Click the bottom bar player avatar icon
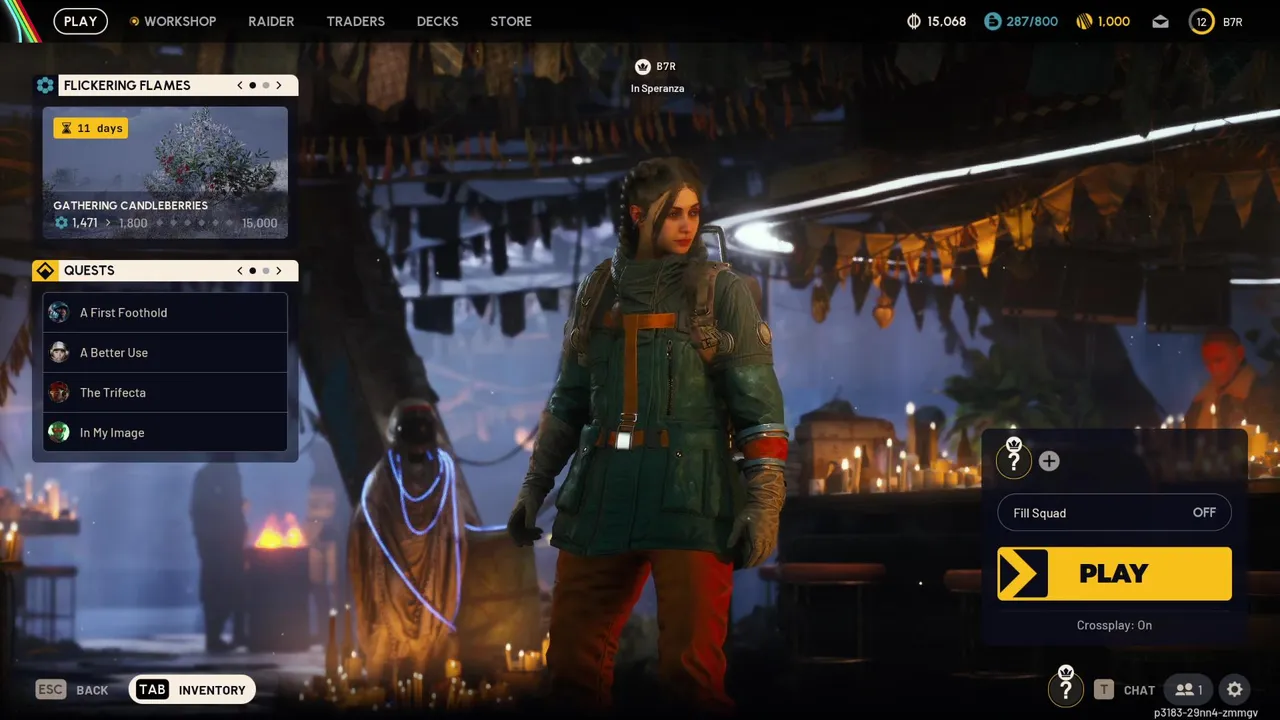This screenshot has width=1280, height=720. click(1066, 687)
